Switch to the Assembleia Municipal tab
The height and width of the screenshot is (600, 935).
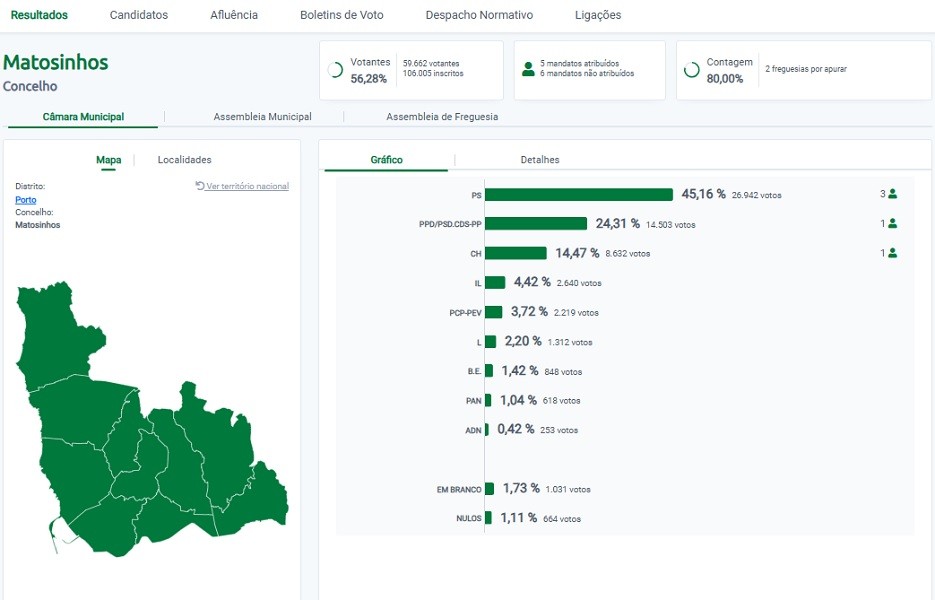[x=262, y=117]
